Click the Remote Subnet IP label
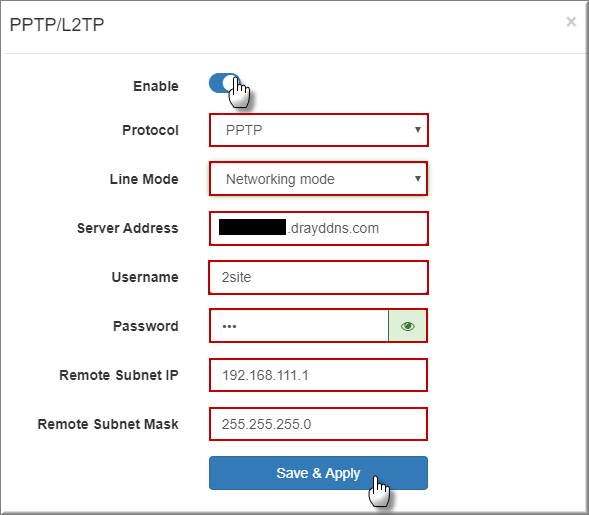 119,375
